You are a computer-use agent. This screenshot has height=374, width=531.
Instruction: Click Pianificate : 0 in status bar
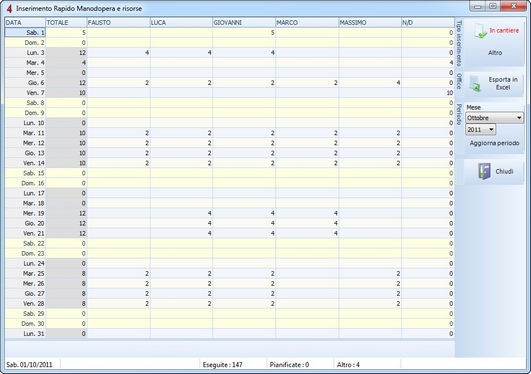point(289,365)
